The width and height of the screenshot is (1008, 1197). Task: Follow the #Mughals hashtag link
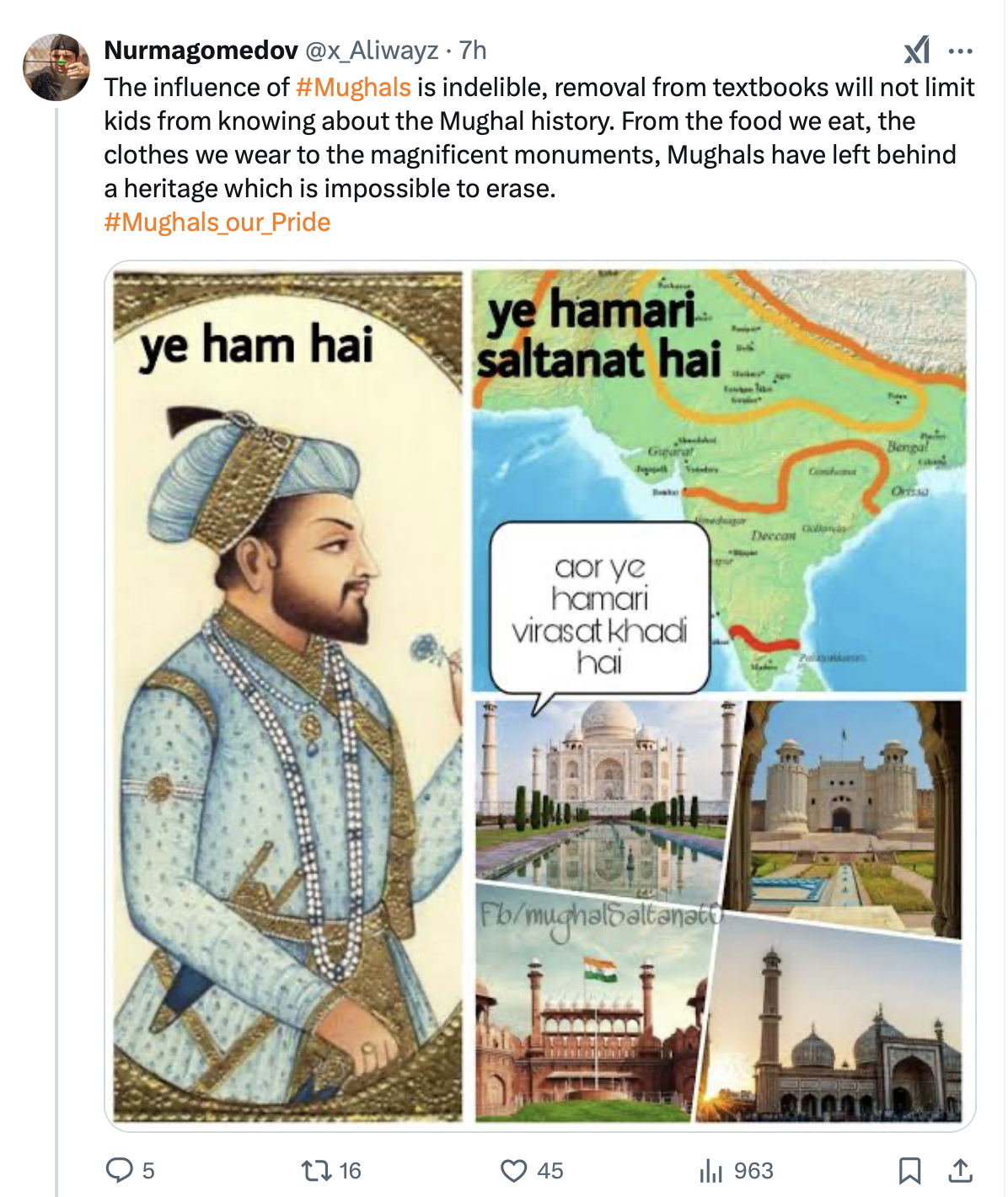click(353, 88)
